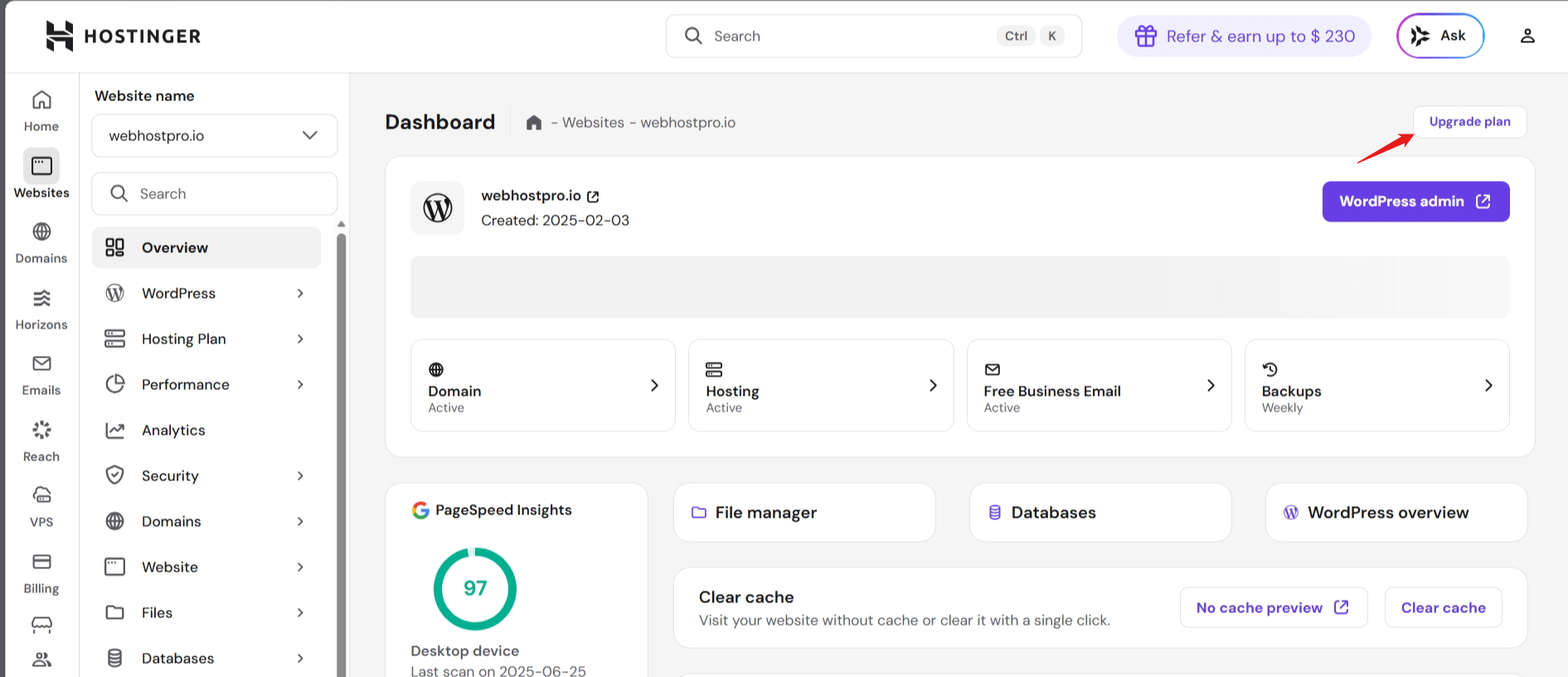Image resolution: width=1568 pixels, height=677 pixels.
Task: Focus the top Search field
Action: [874, 36]
